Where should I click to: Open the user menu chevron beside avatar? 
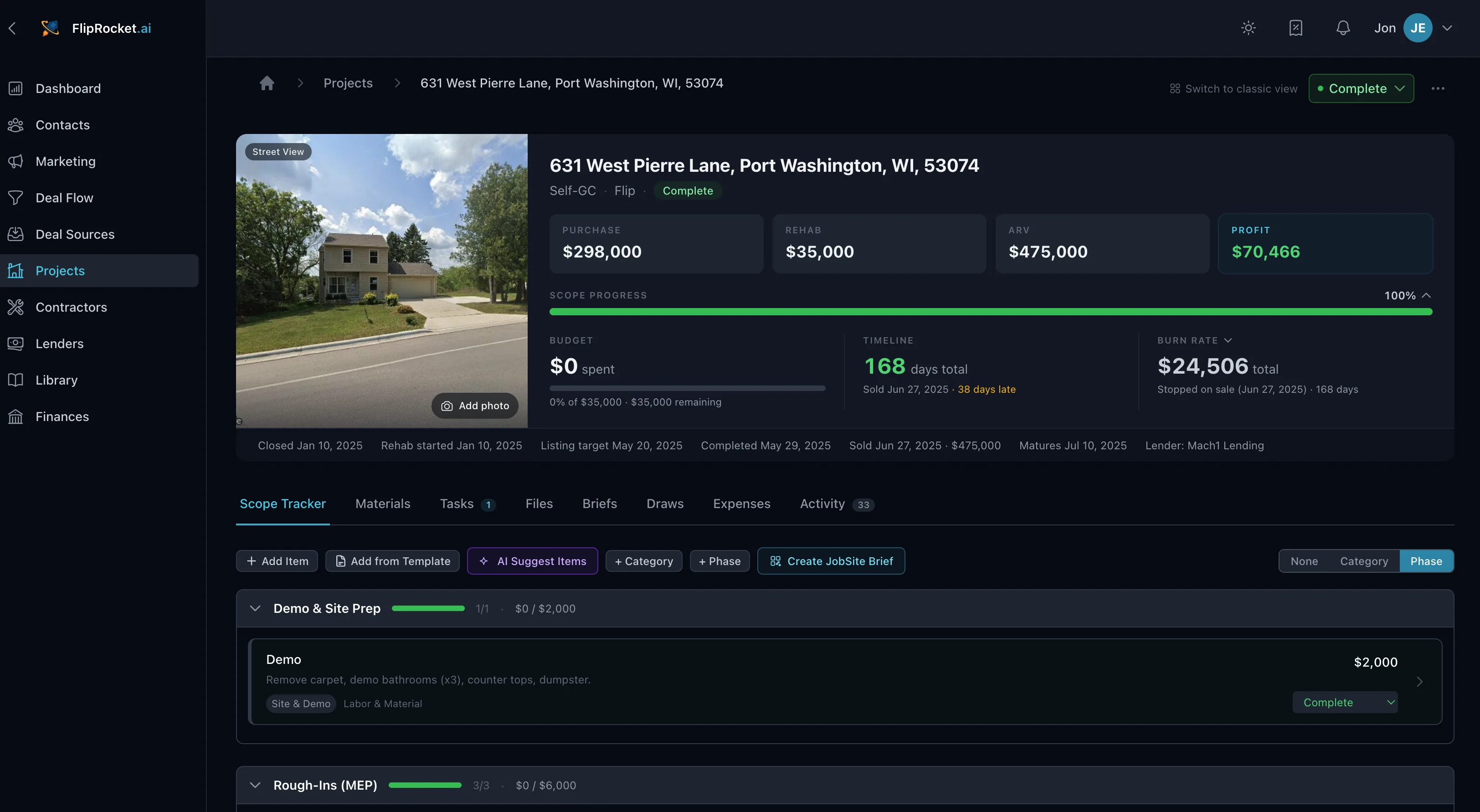1447,28
